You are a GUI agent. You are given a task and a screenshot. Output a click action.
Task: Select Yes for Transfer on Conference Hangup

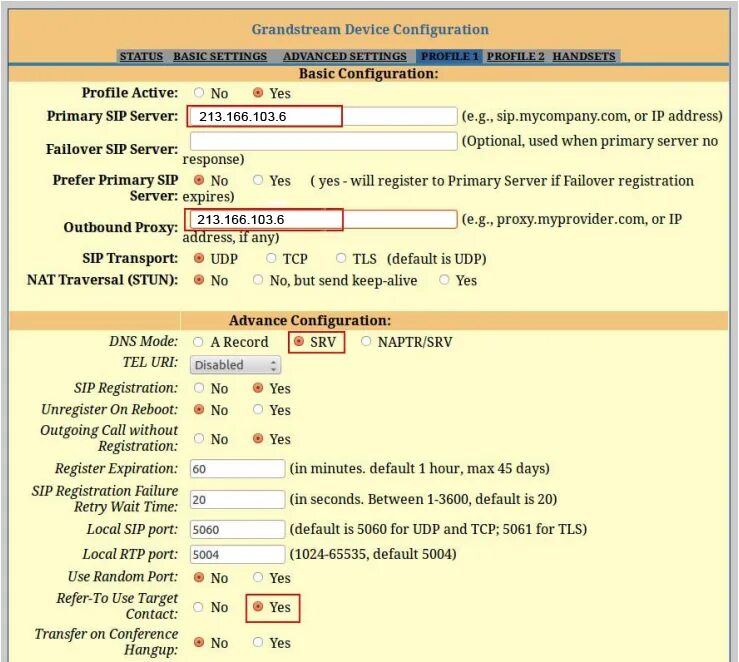coord(258,642)
